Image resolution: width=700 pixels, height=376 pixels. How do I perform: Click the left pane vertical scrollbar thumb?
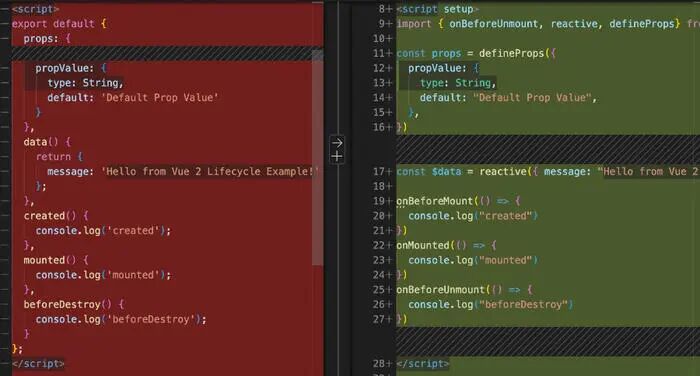pyautogui.click(x=317, y=157)
